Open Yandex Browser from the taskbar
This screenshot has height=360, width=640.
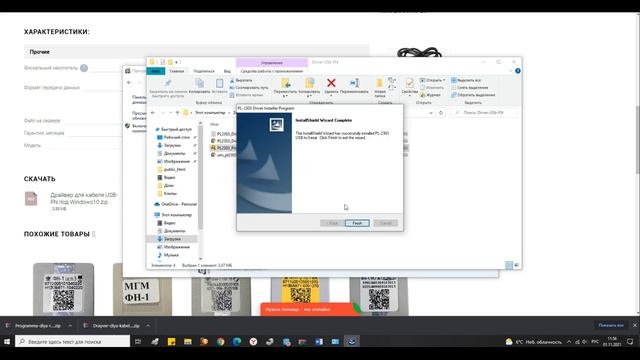tap(253, 342)
